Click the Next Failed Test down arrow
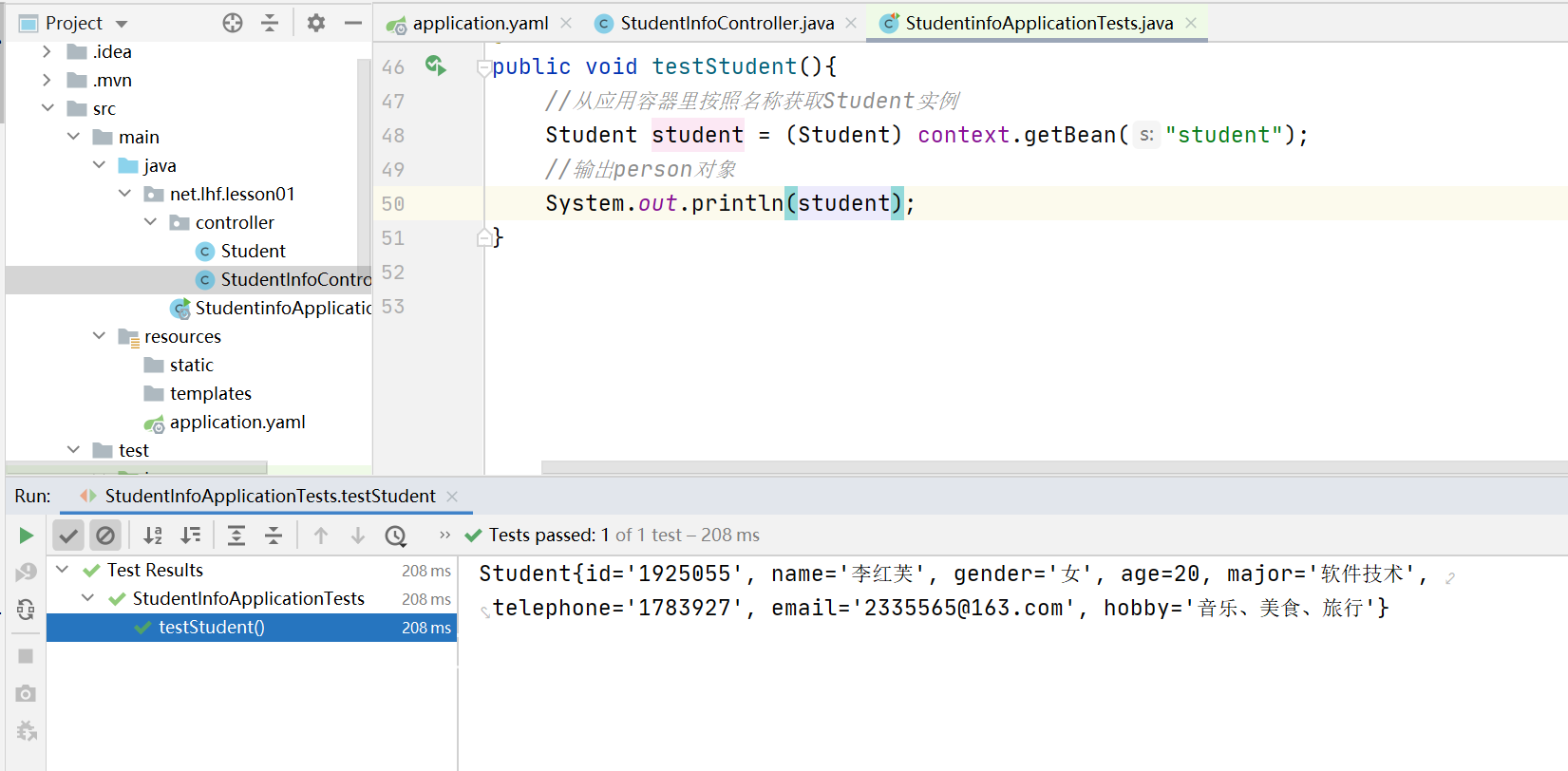The height and width of the screenshot is (771, 1568). click(358, 536)
